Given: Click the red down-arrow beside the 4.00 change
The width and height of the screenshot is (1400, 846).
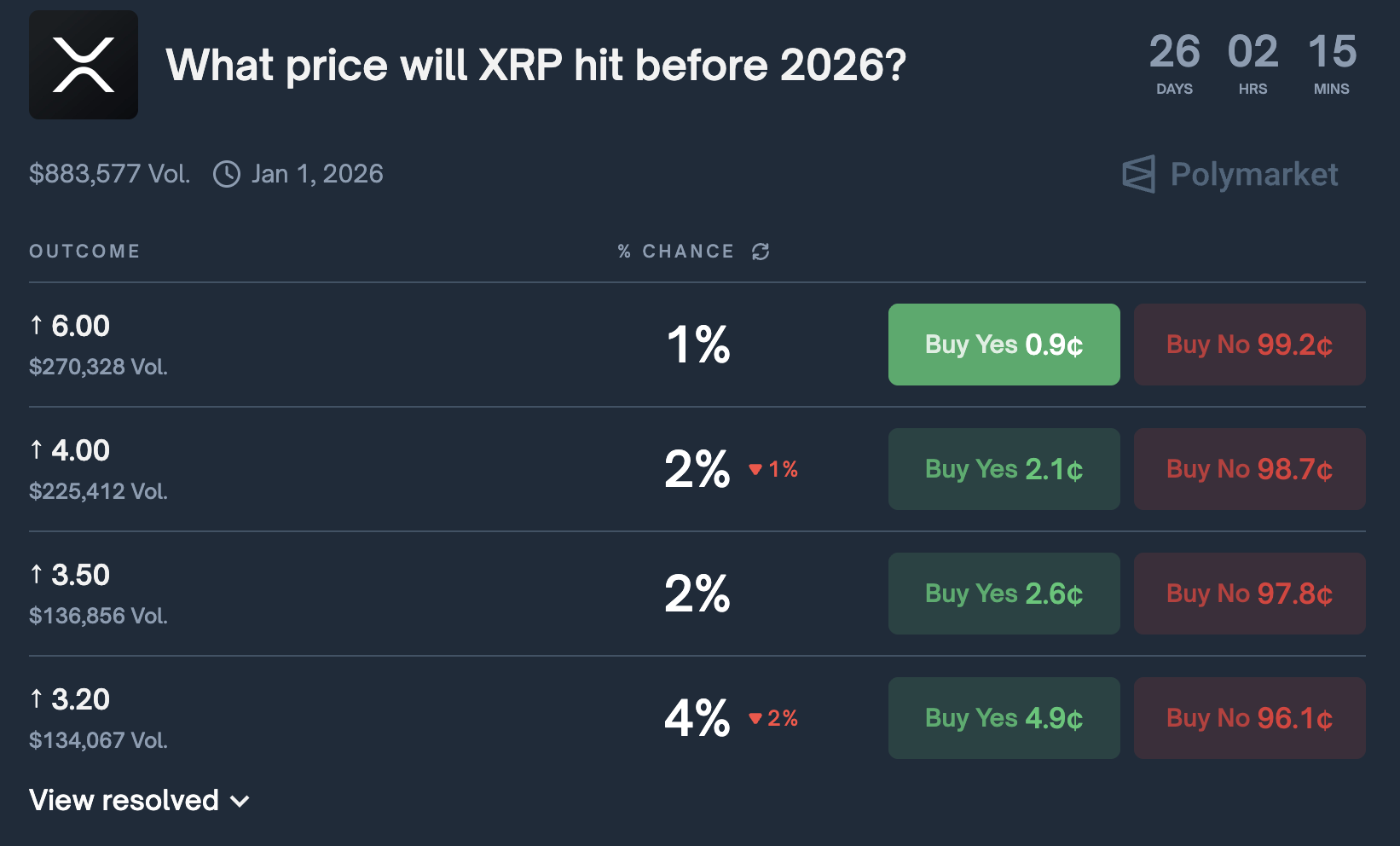Looking at the screenshot, I should (755, 469).
